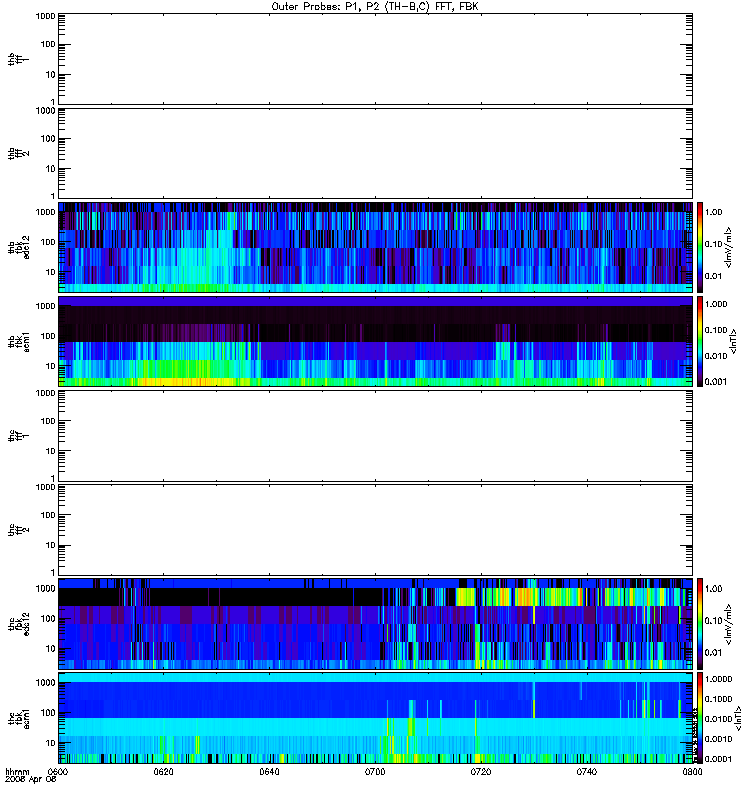Click the thb fbk scm1 spectrogram panel
This screenshot has width=750, height=800.
pyautogui.click(x=375, y=341)
